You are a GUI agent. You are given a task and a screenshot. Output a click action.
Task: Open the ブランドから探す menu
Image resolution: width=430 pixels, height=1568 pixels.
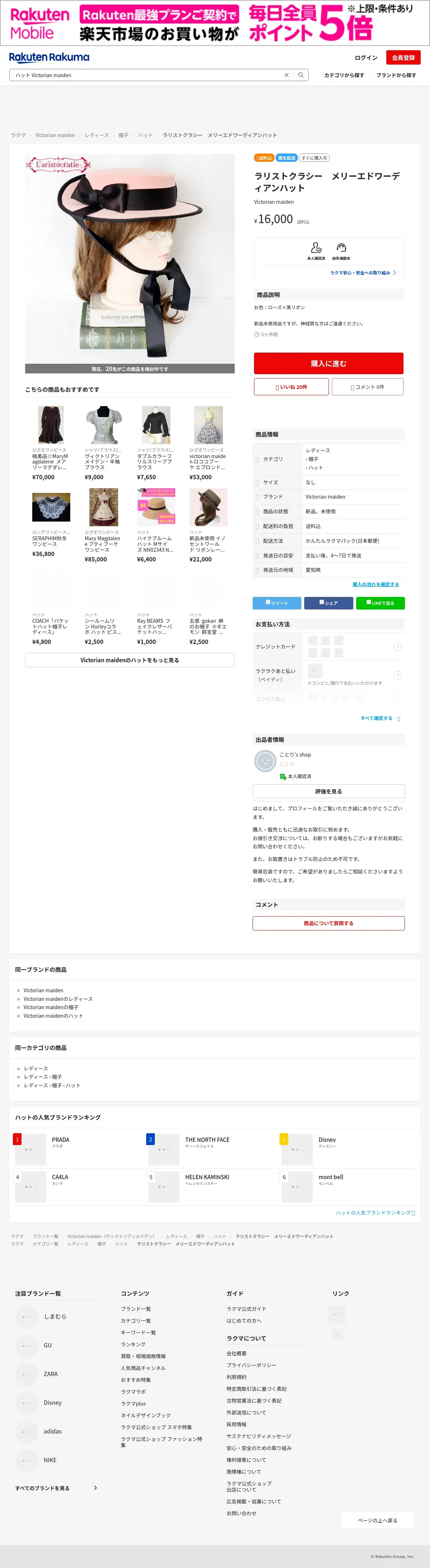396,75
